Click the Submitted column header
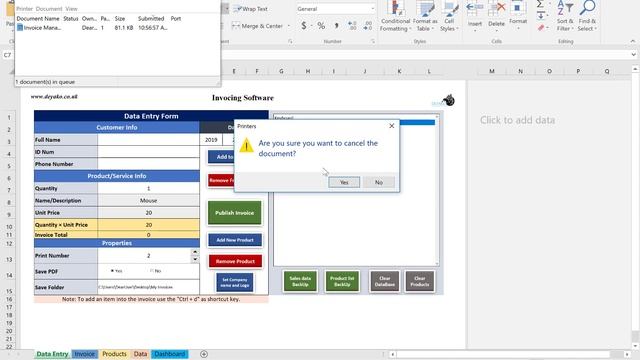 click(x=151, y=18)
